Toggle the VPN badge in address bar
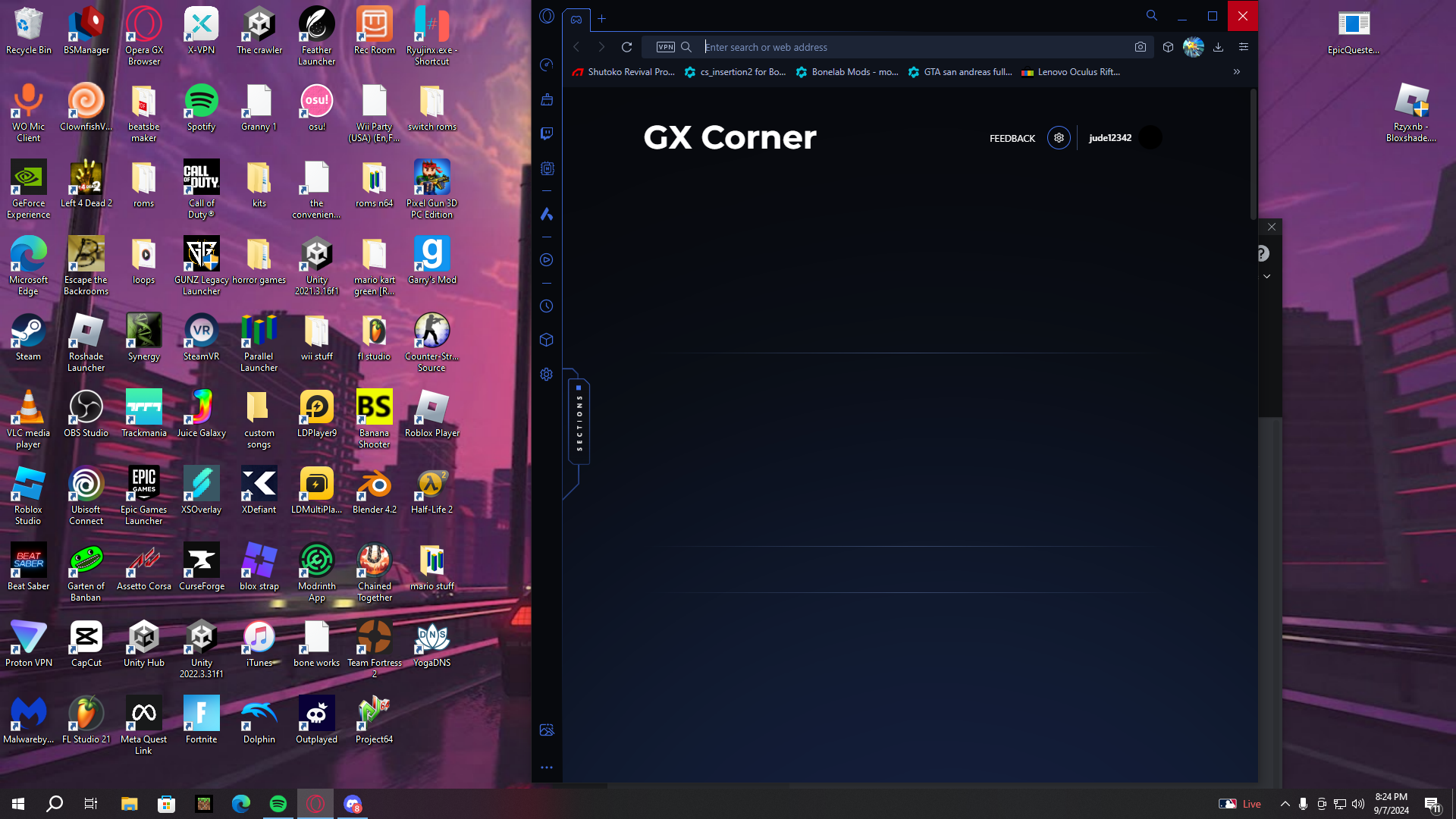This screenshot has width=1456, height=819. pyautogui.click(x=665, y=47)
